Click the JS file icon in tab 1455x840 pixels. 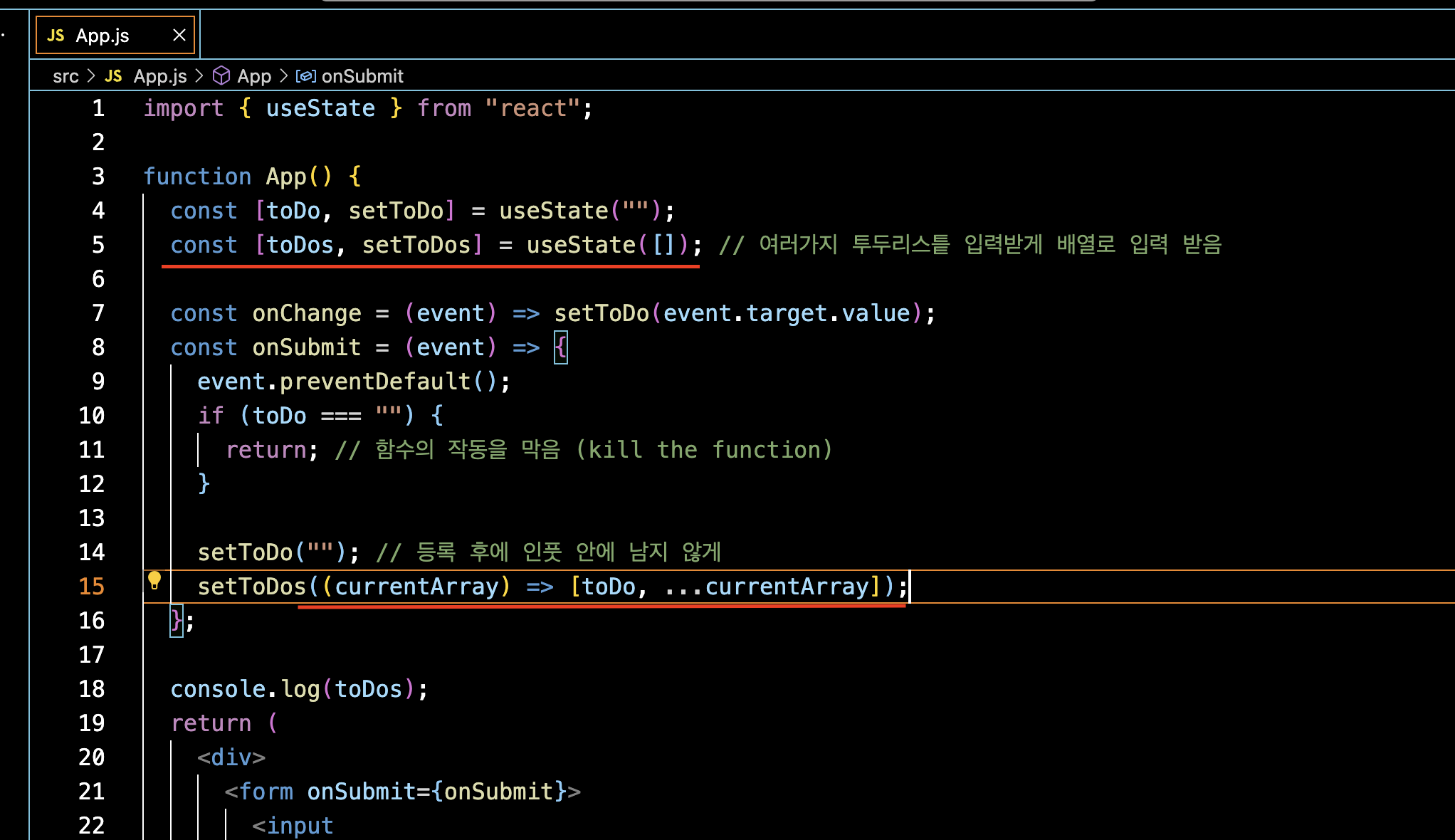(x=56, y=36)
